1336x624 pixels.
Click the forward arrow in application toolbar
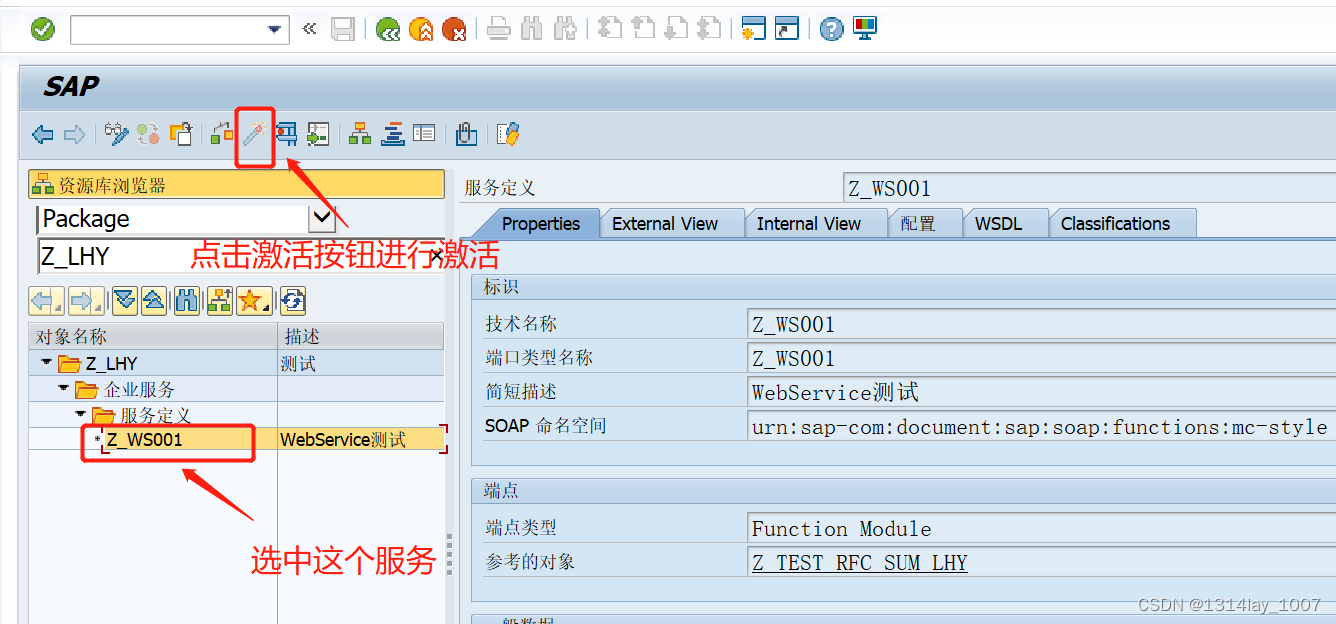pyautogui.click(x=74, y=134)
